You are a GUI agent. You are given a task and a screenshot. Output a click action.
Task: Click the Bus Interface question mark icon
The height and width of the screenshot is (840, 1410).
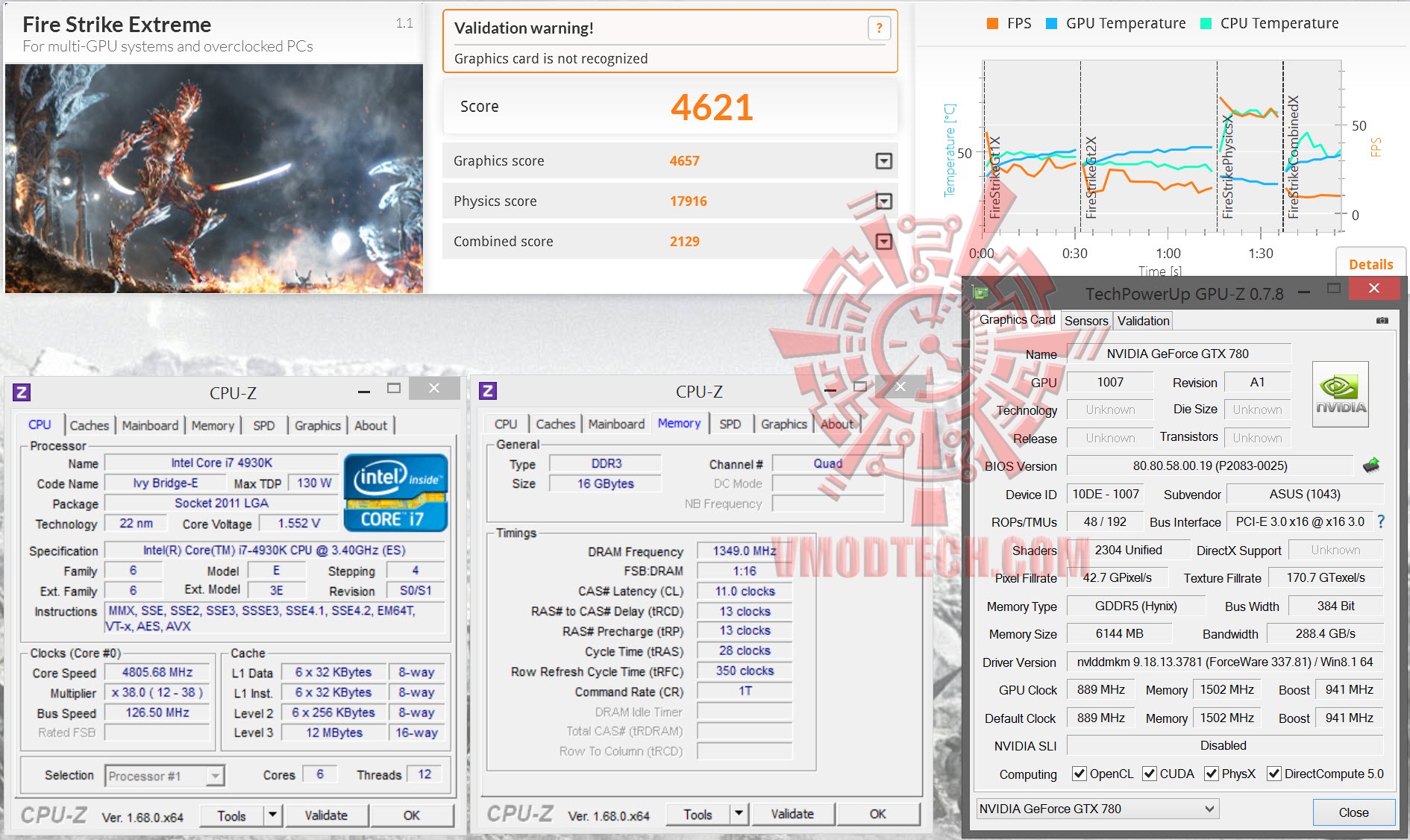pyautogui.click(x=1381, y=521)
